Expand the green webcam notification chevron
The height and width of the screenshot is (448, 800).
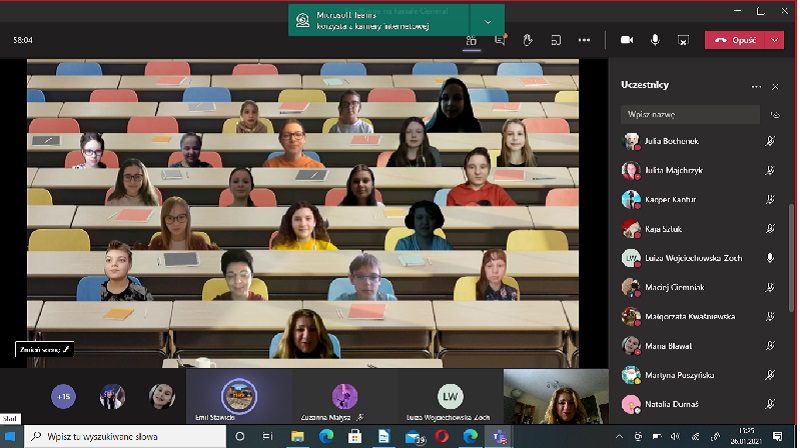tap(487, 21)
